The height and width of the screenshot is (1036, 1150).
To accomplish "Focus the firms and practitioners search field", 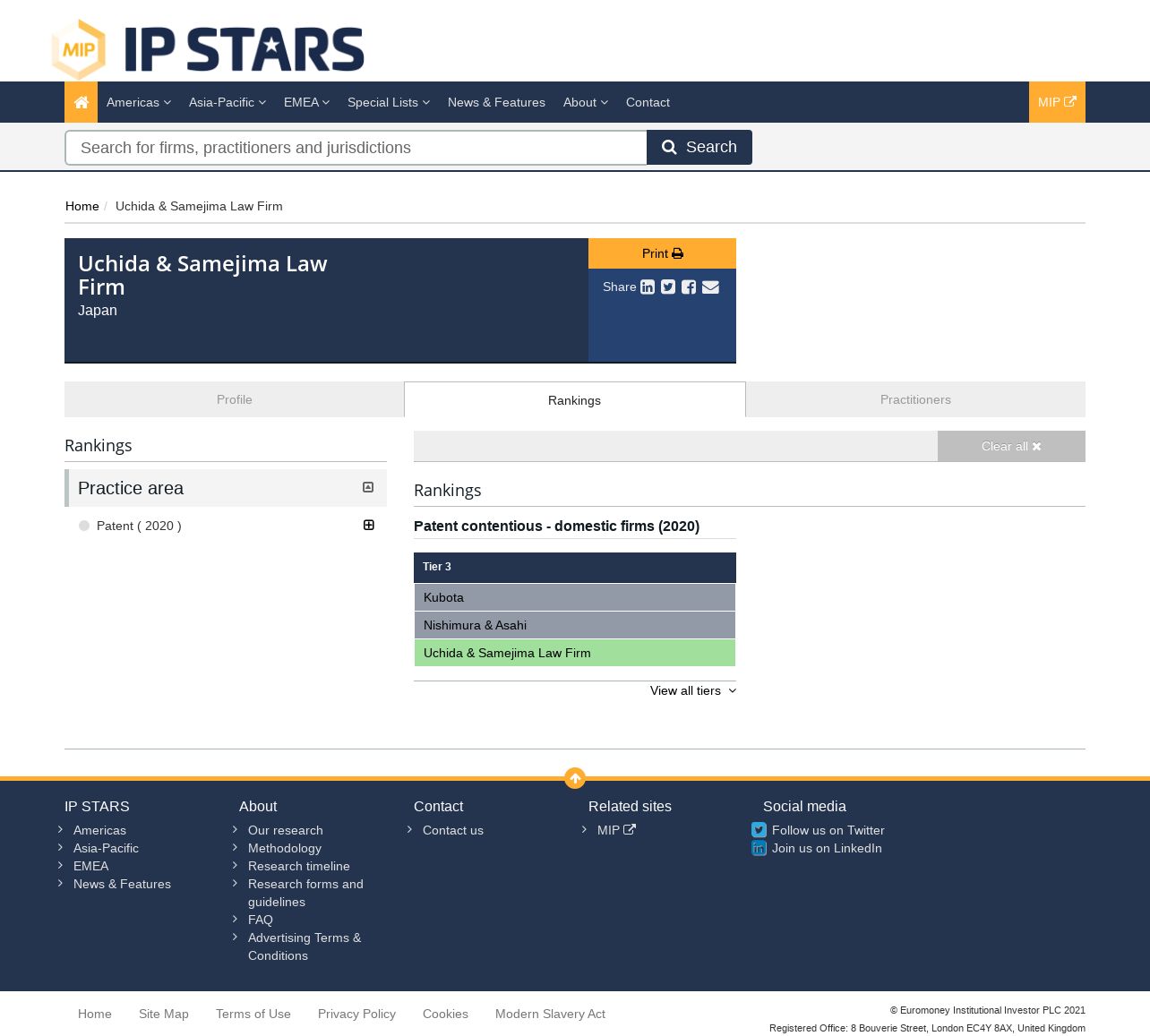I will [x=356, y=148].
